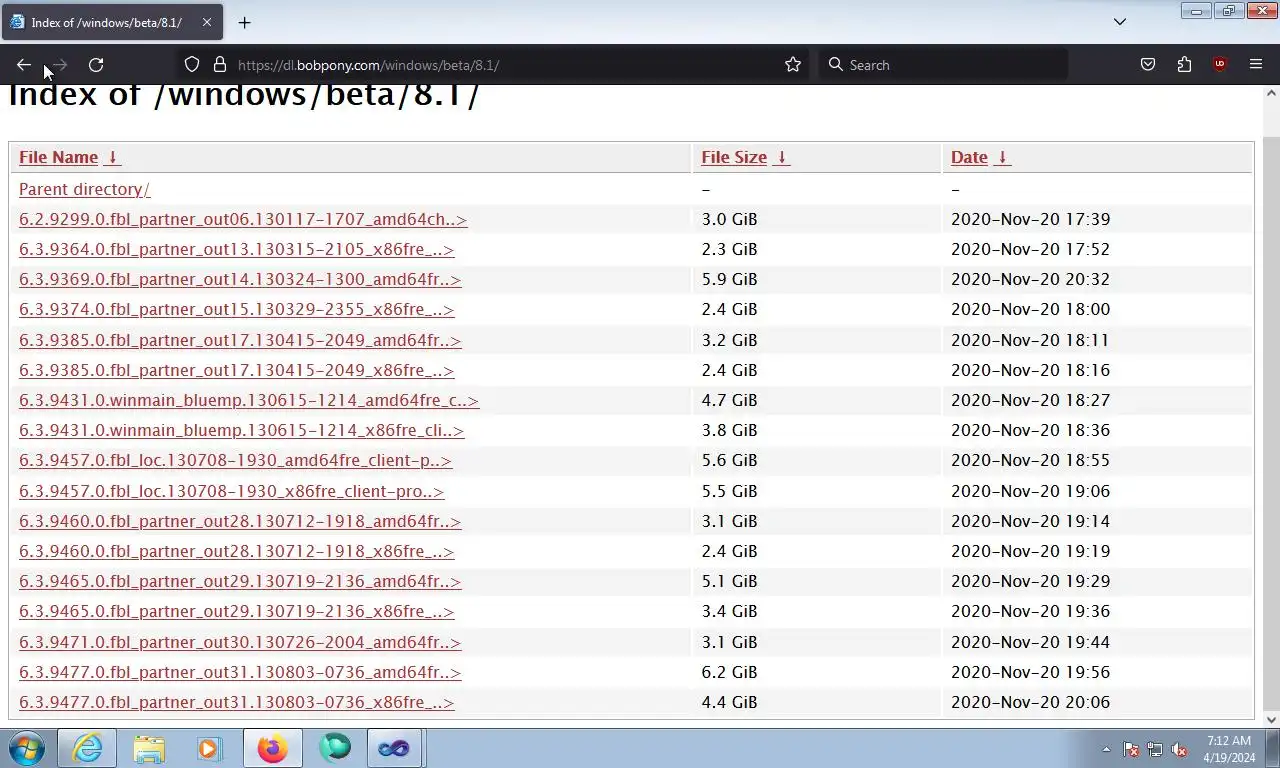The width and height of the screenshot is (1280, 768).
Task: Download 6.3.9460.0.fbl_partner_out28 amd64fr file
Action: (240, 521)
